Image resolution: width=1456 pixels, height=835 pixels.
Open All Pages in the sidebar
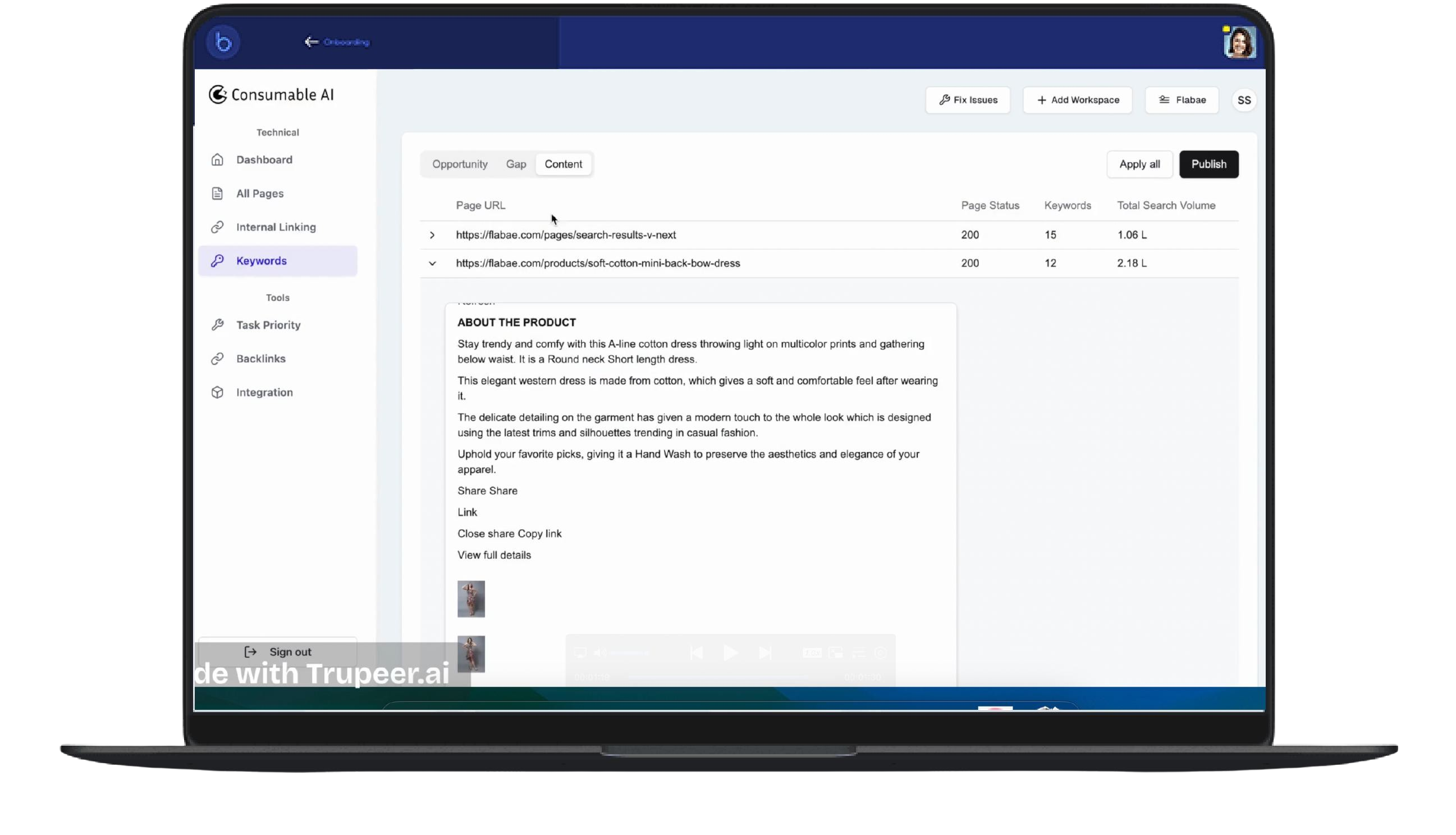tap(277, 193)
